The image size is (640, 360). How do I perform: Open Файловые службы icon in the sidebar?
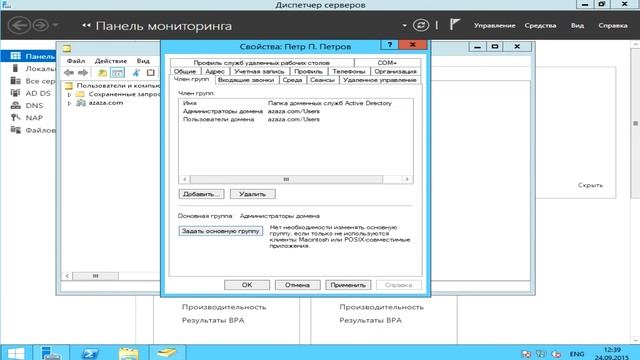[x=16, y=130]
